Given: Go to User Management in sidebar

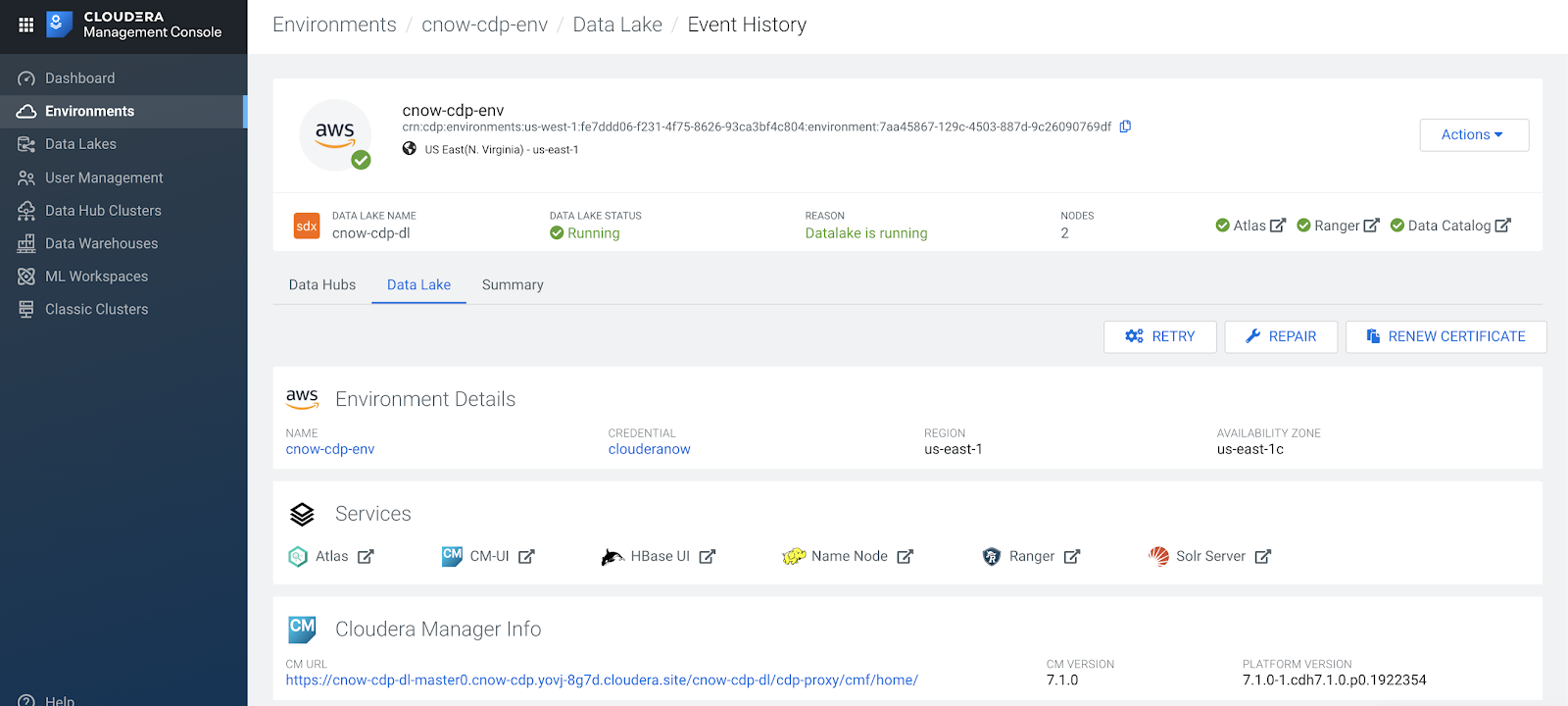Looking at the screenshot, I should pyautogui.click(x=104, y=177).
